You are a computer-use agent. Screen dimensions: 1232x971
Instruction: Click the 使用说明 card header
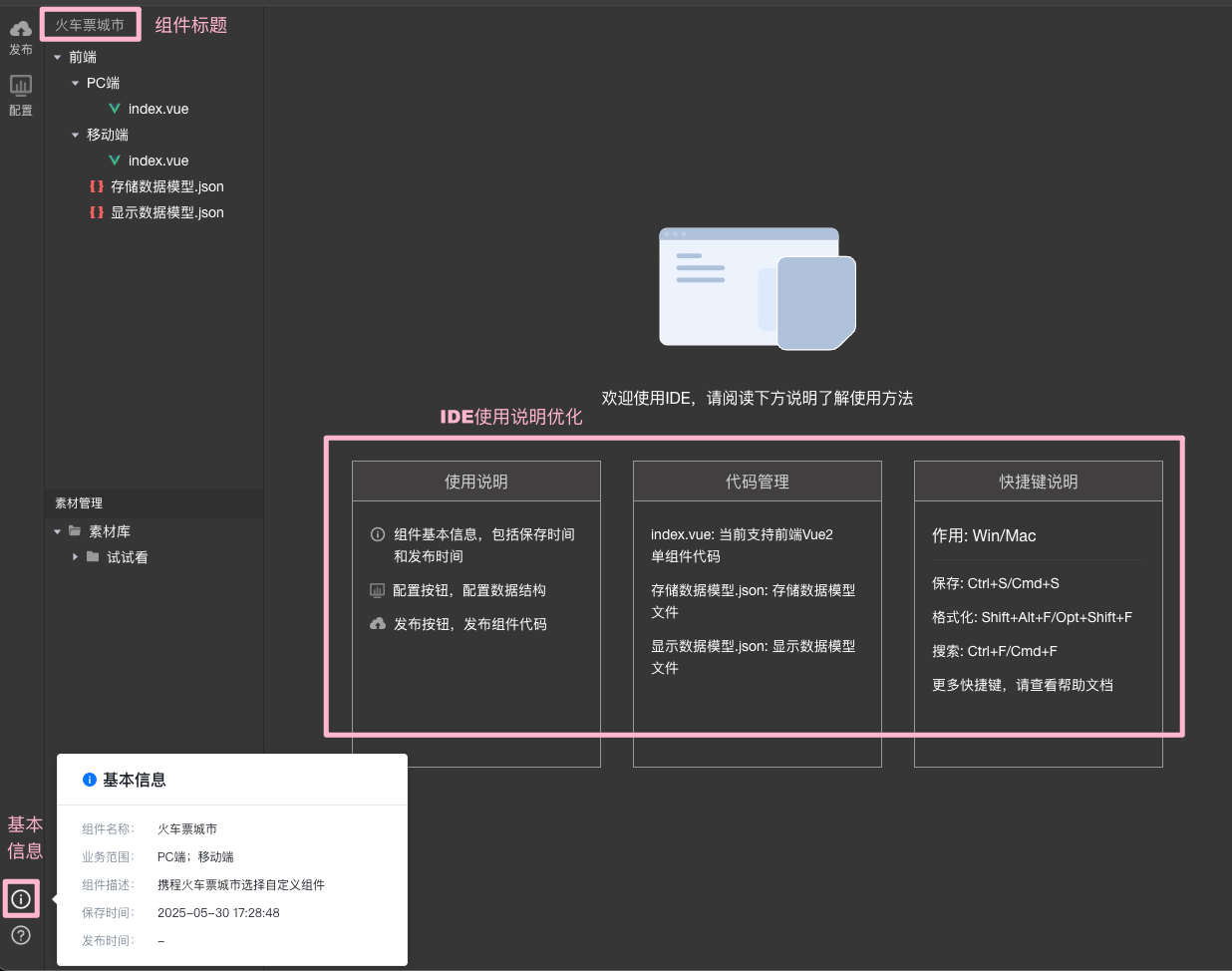click(x=475, y=482)
